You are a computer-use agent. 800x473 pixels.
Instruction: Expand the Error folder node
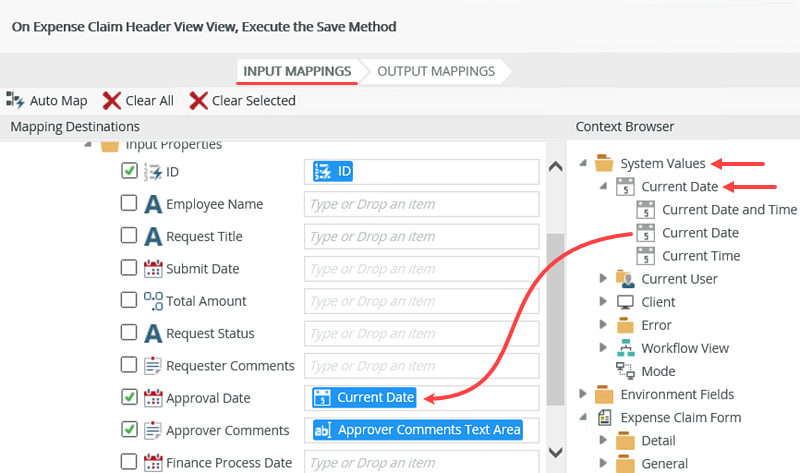pos(603,325)
